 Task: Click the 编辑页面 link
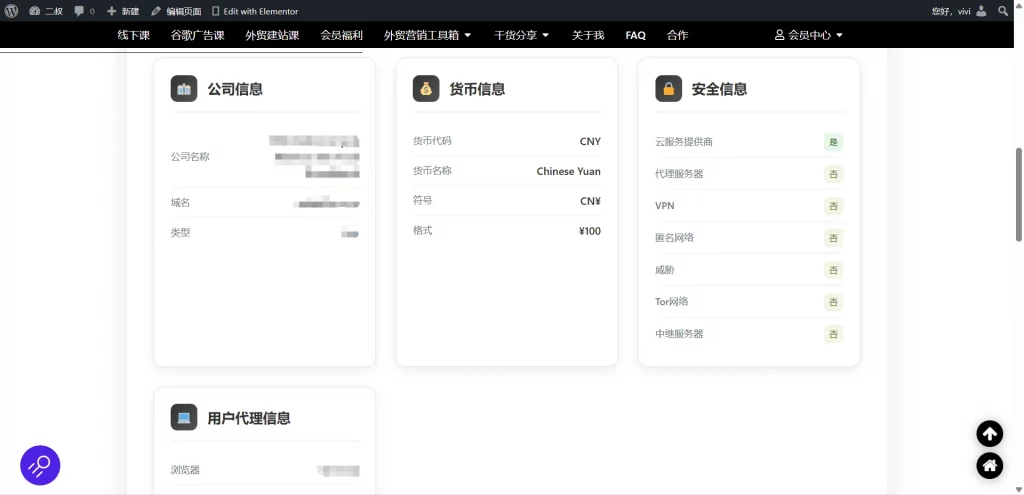(176, 11)
